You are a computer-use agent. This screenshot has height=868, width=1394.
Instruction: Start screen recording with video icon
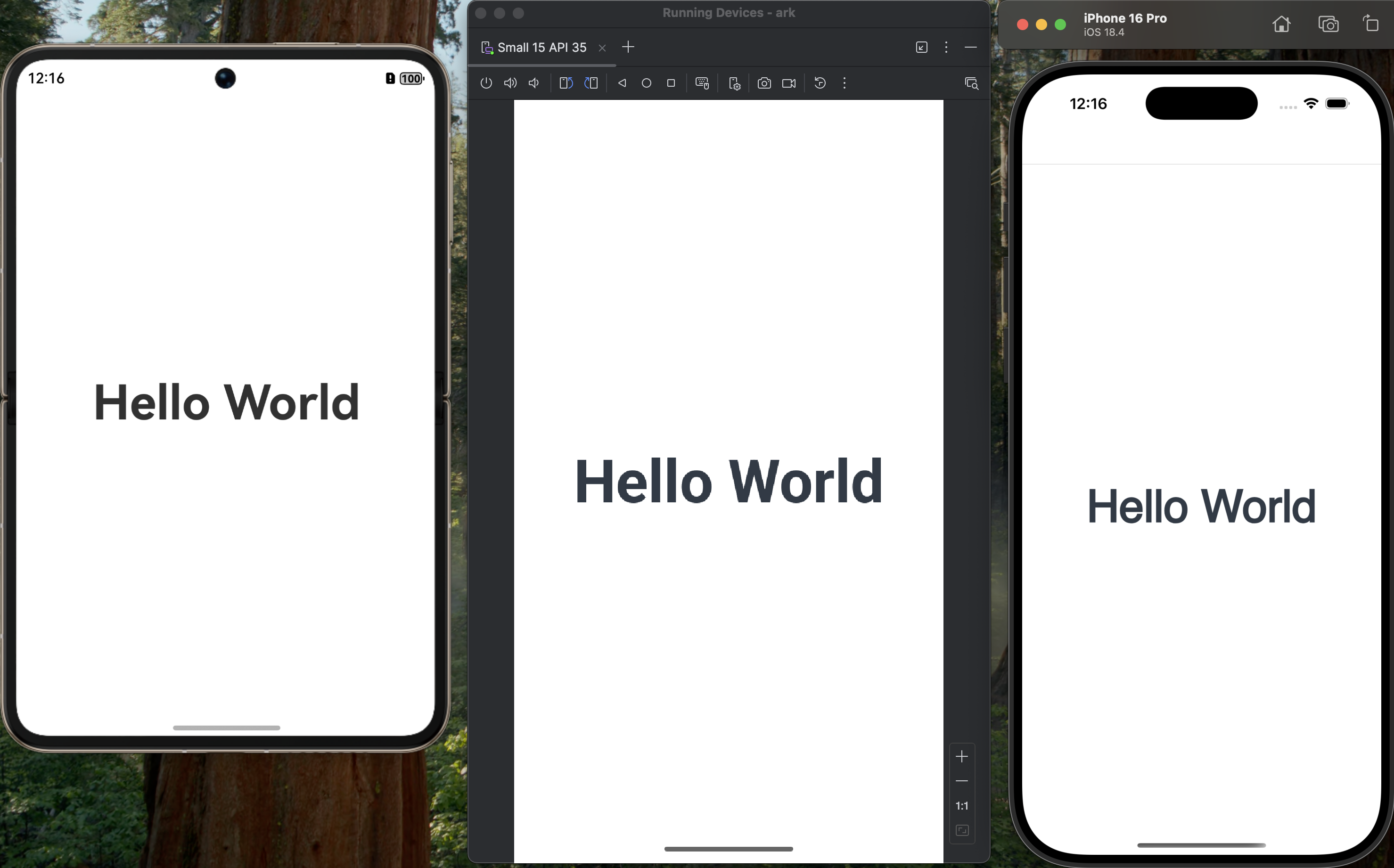[x=789, y=83]
